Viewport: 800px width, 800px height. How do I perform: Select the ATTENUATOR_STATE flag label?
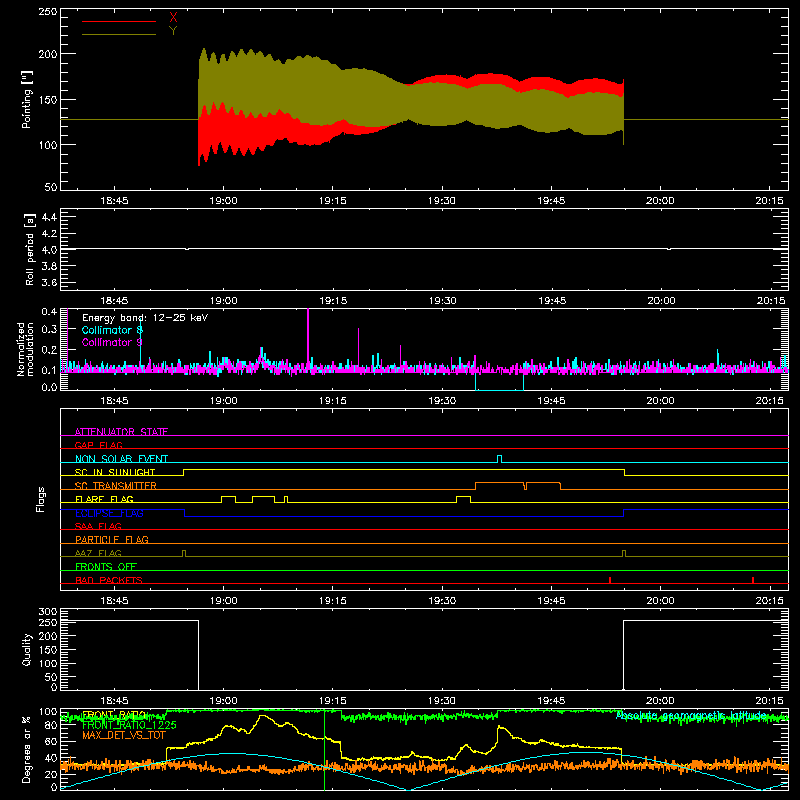point(121,432)
